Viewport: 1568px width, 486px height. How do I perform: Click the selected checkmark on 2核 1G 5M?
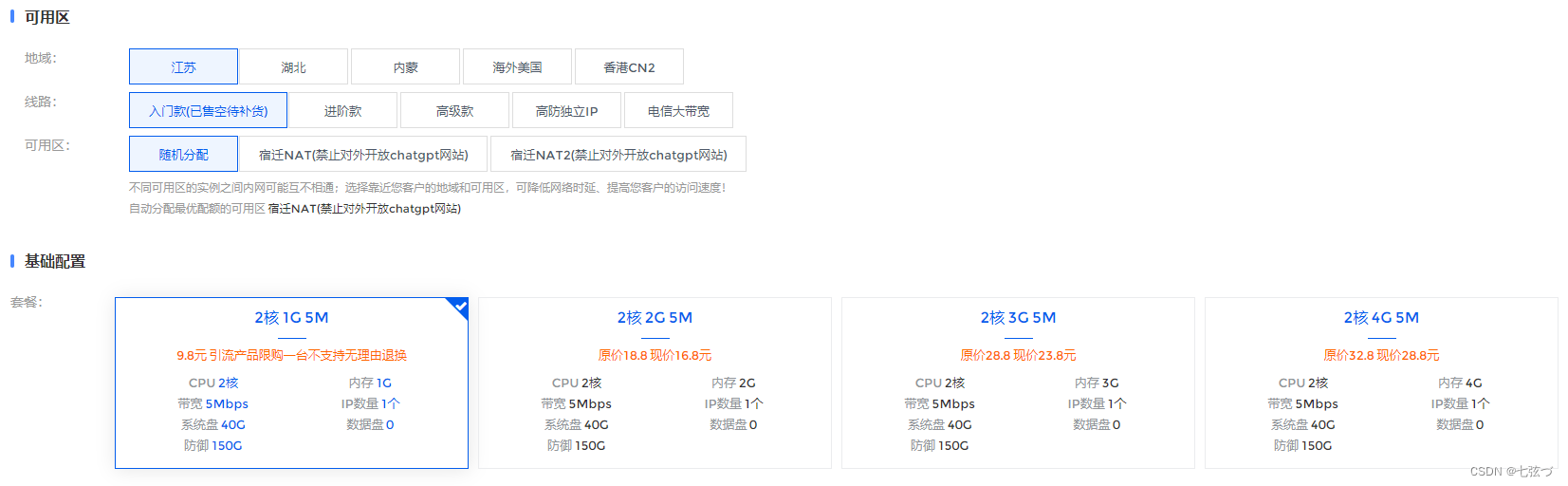[x=459, y=307]
